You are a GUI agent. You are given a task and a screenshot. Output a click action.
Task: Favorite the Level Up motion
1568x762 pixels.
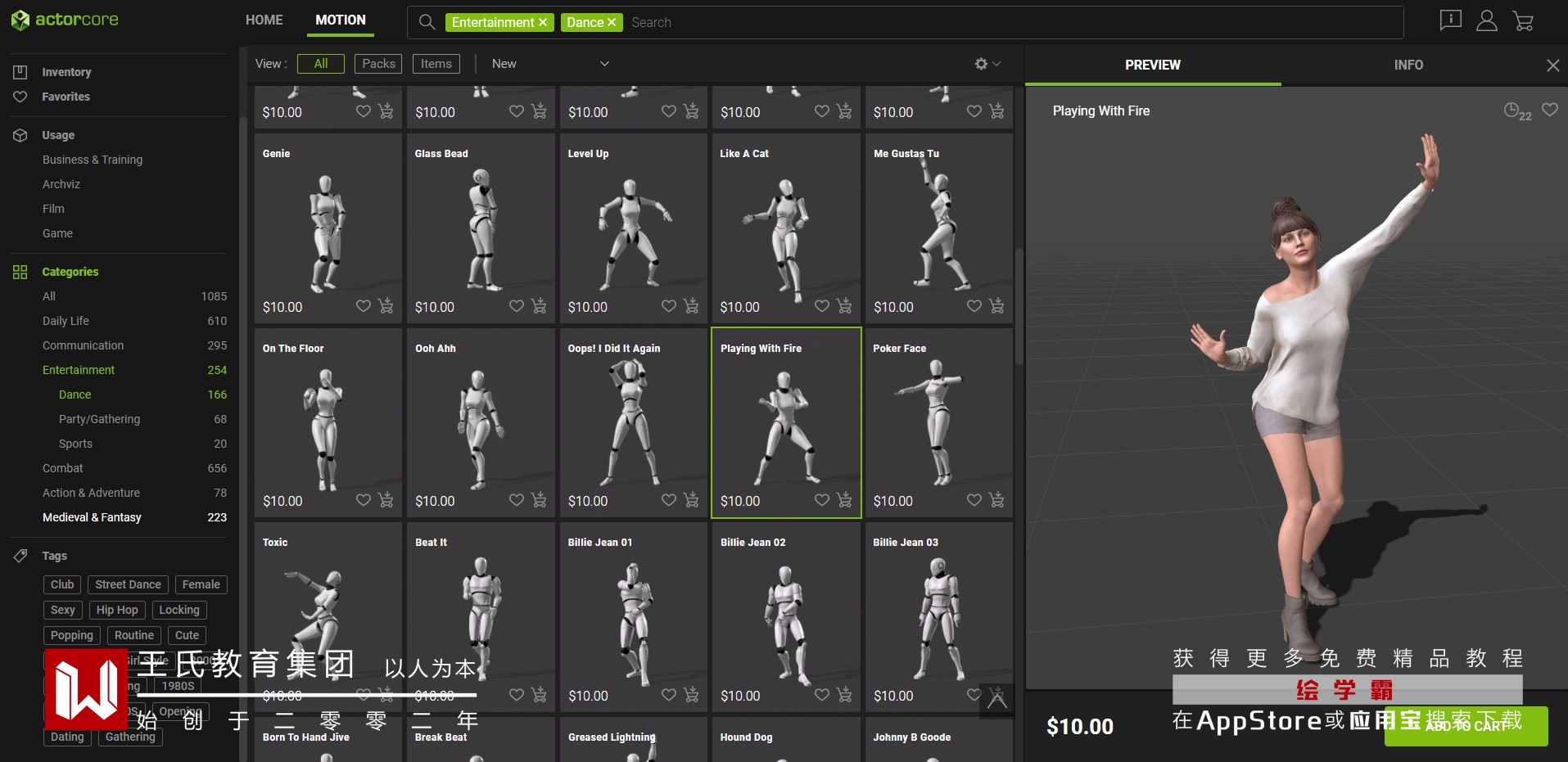click(x=669, y=306)
